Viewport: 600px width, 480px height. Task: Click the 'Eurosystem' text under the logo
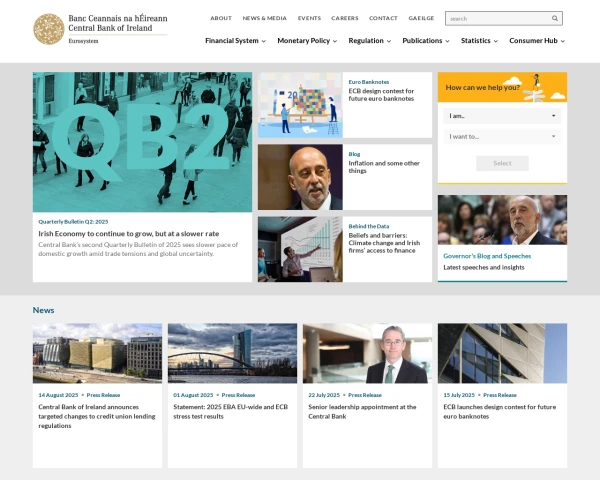pyautogui.click(x=83, y=41)
